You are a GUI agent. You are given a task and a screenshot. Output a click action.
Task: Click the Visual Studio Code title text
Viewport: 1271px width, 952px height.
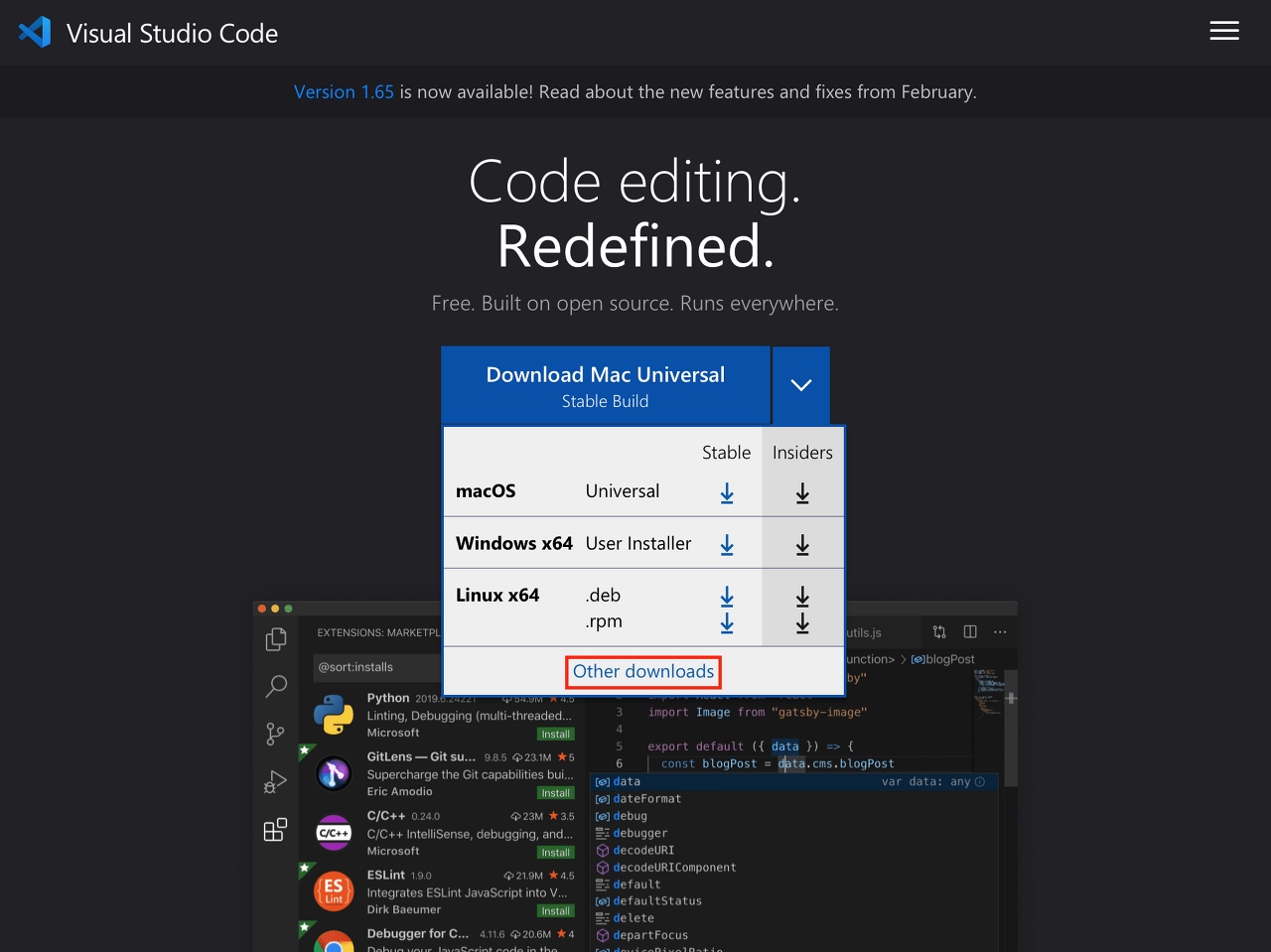(x=172, y=33)
